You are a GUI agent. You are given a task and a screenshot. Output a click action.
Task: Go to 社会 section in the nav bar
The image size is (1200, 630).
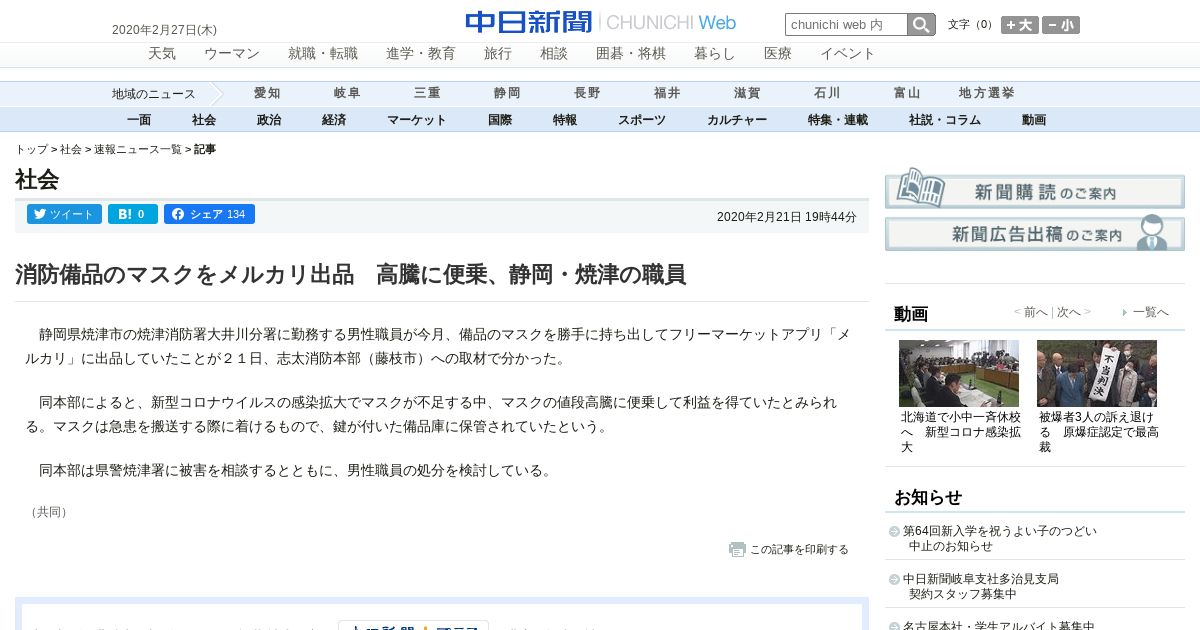click(204, 120)
